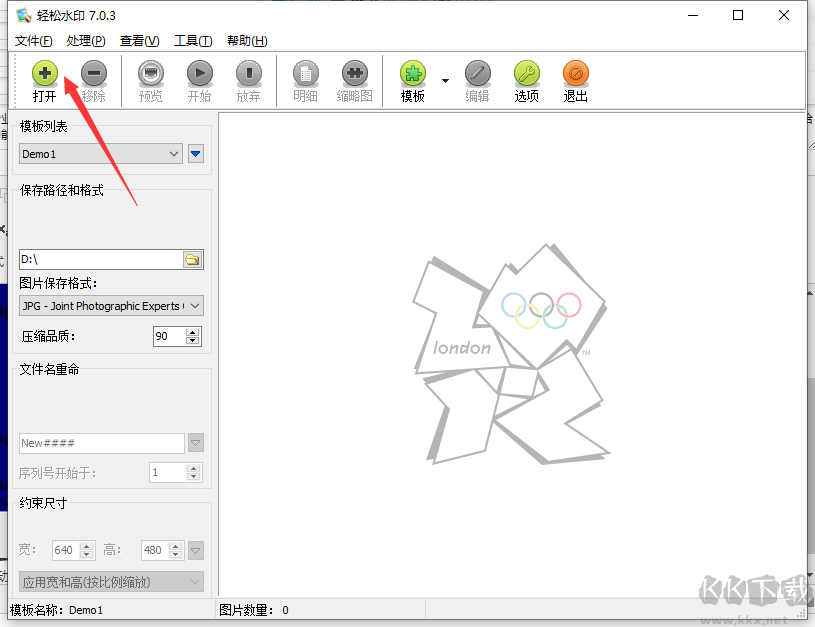Switch to 缩略图 (Thumbnail) view icon
The width and height of the screenshot is (815, 627).
(354, 74)
